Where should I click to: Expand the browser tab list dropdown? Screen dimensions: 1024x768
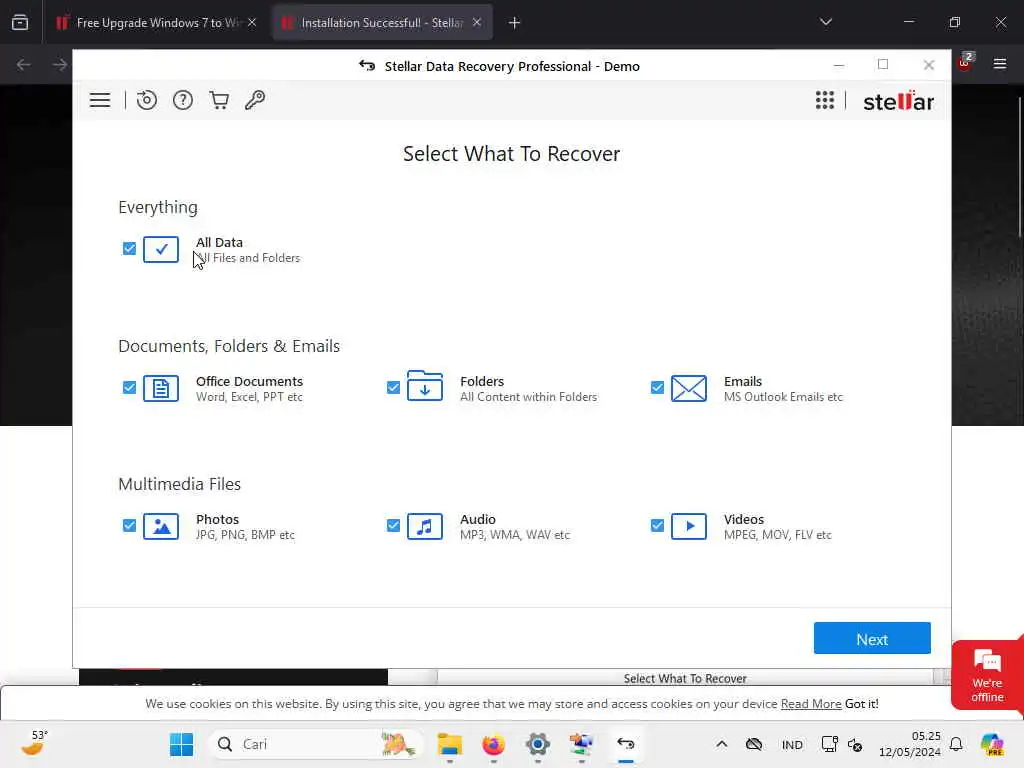pyautogui.click(x=825, y=22)
